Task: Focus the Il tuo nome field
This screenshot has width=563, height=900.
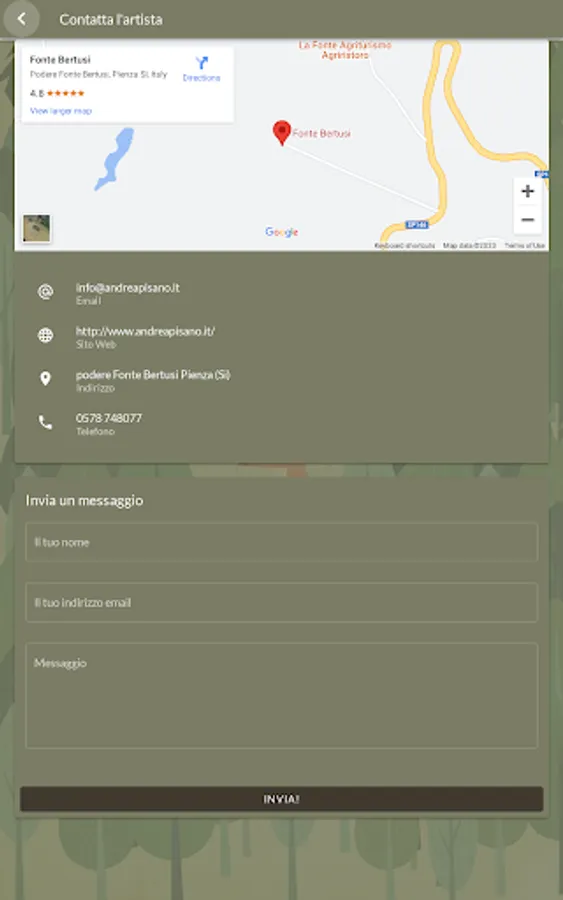Action: pyautogui.click(x=281, y=542)
